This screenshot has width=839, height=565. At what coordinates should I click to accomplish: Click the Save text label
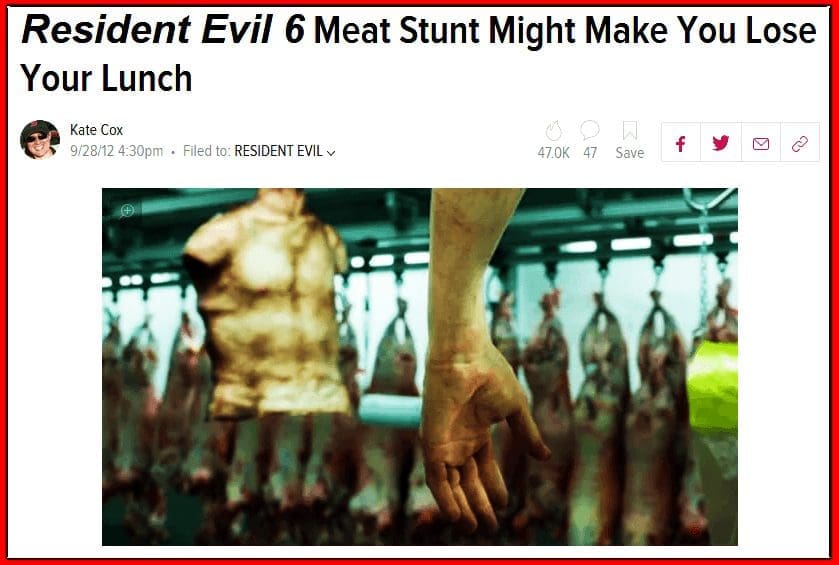coord(630,153)
